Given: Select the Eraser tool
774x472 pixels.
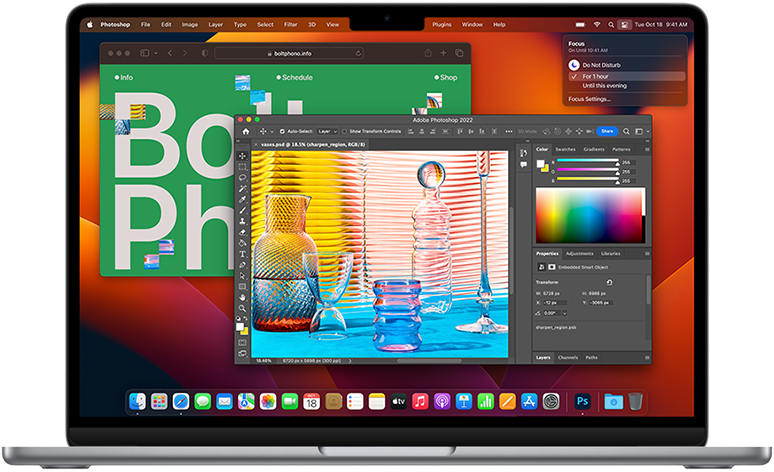Looking at the screenshot, I should tap(242, 232).
